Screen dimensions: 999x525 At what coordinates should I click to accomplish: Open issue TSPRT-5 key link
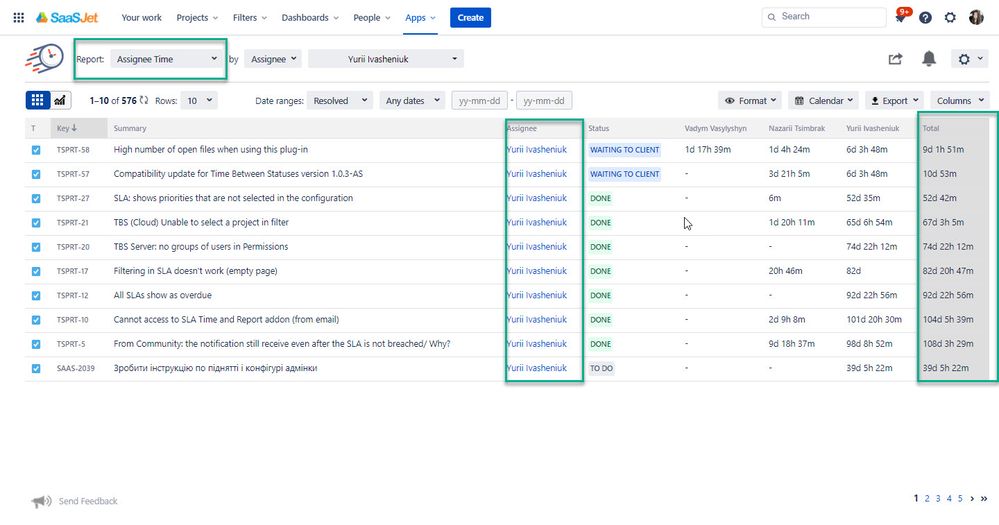[x=71, y=344]
